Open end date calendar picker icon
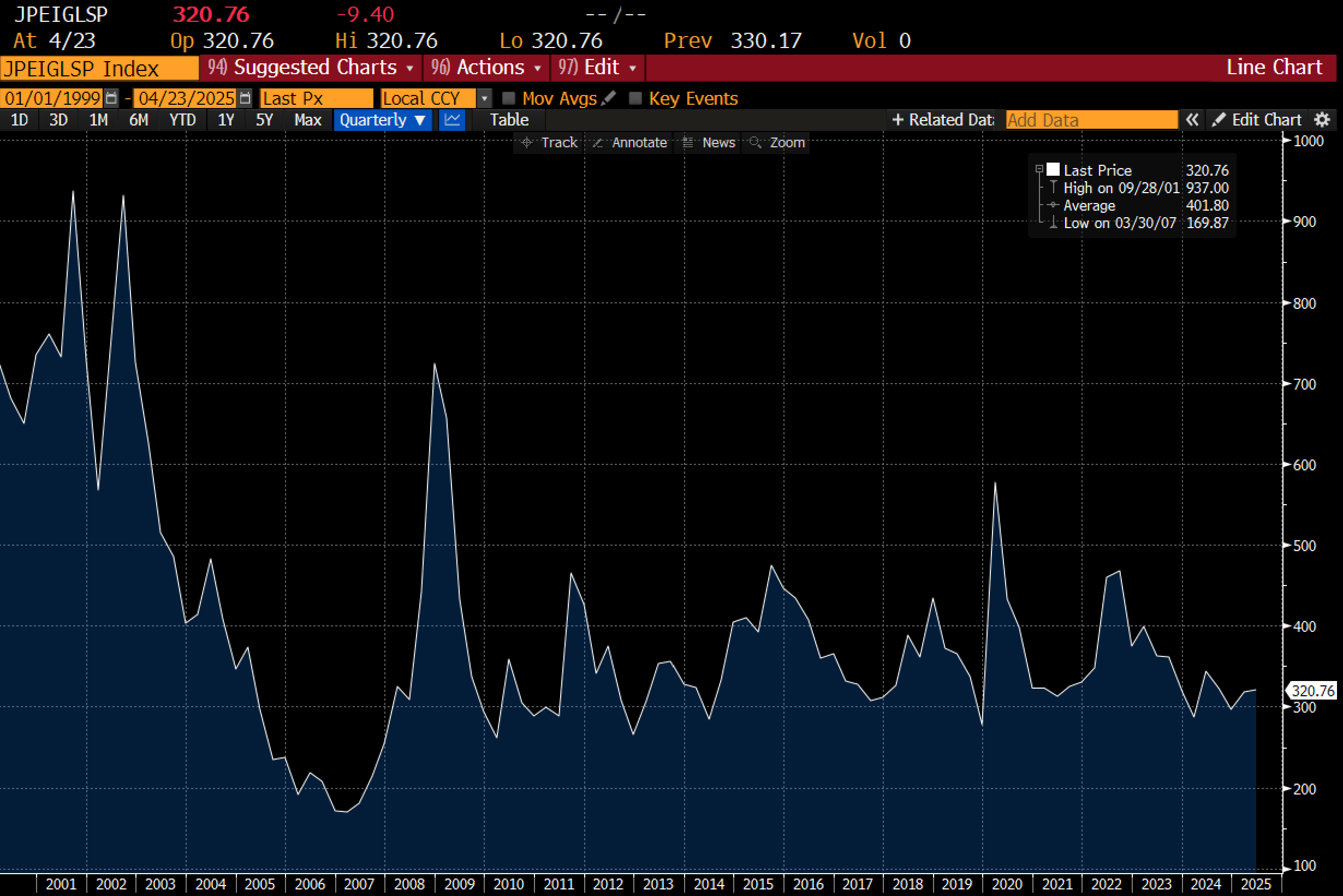The width and height of the screenshot is (1343, 896). tap(245, 98)
